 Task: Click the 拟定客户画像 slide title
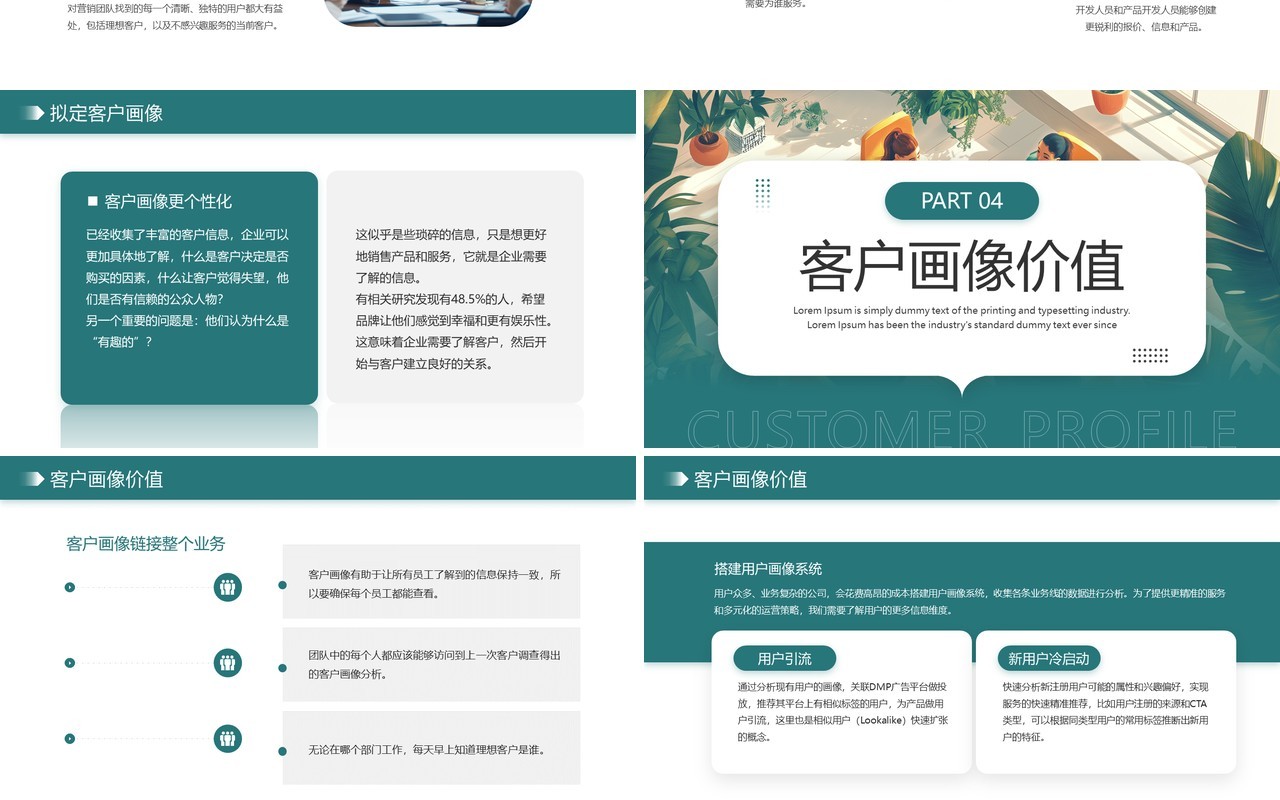pos(106,113)
